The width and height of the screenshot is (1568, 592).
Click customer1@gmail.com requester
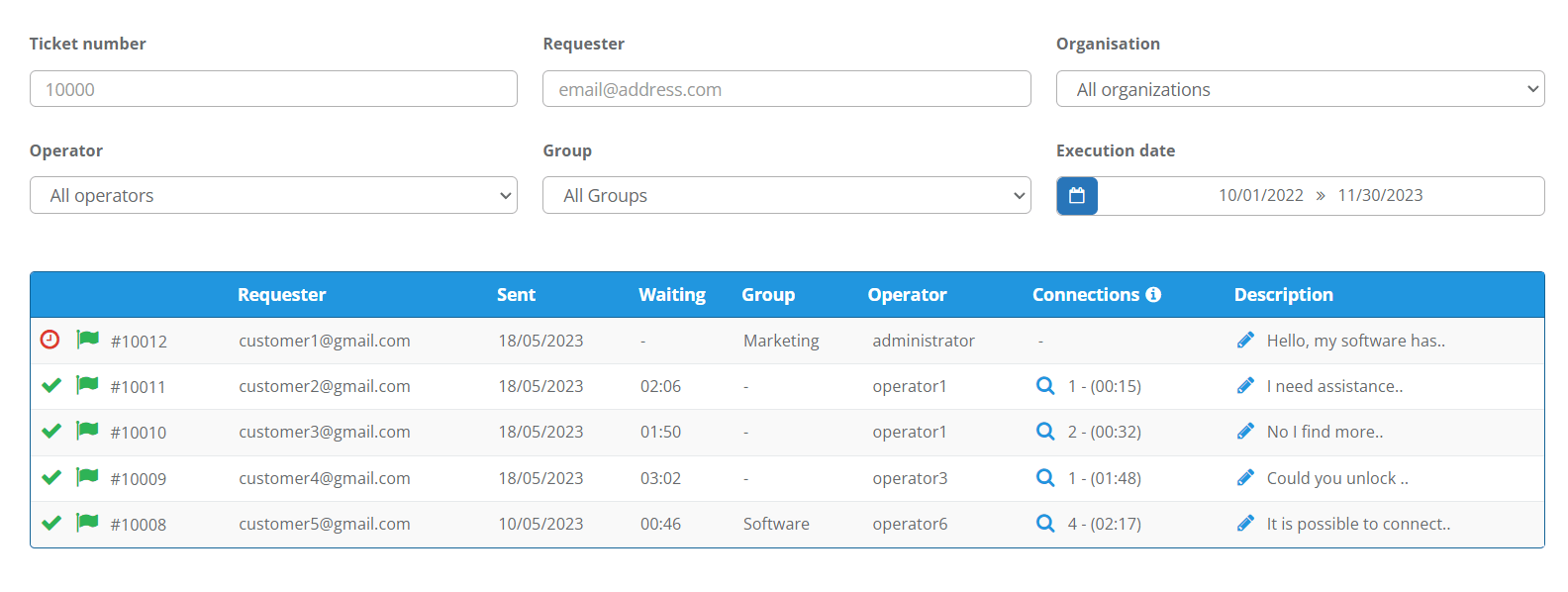pyautogui.click(x=325, y=341)
